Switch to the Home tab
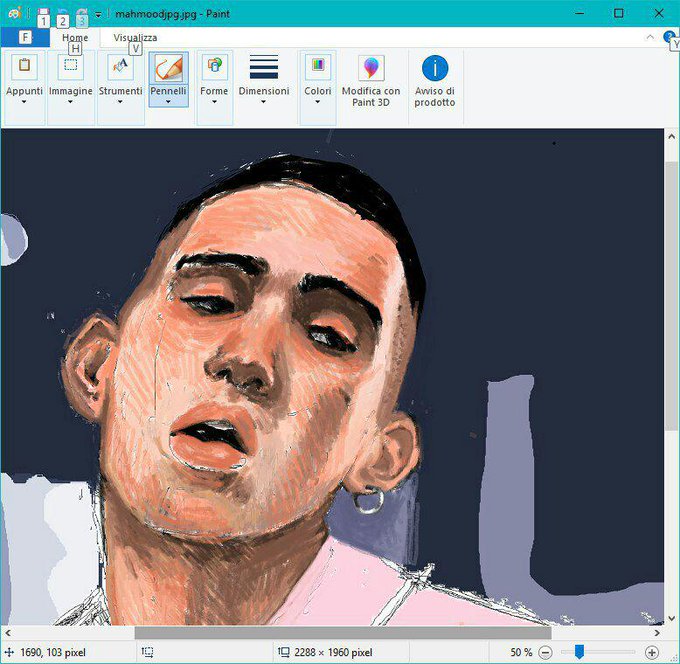 click(75, 38)
